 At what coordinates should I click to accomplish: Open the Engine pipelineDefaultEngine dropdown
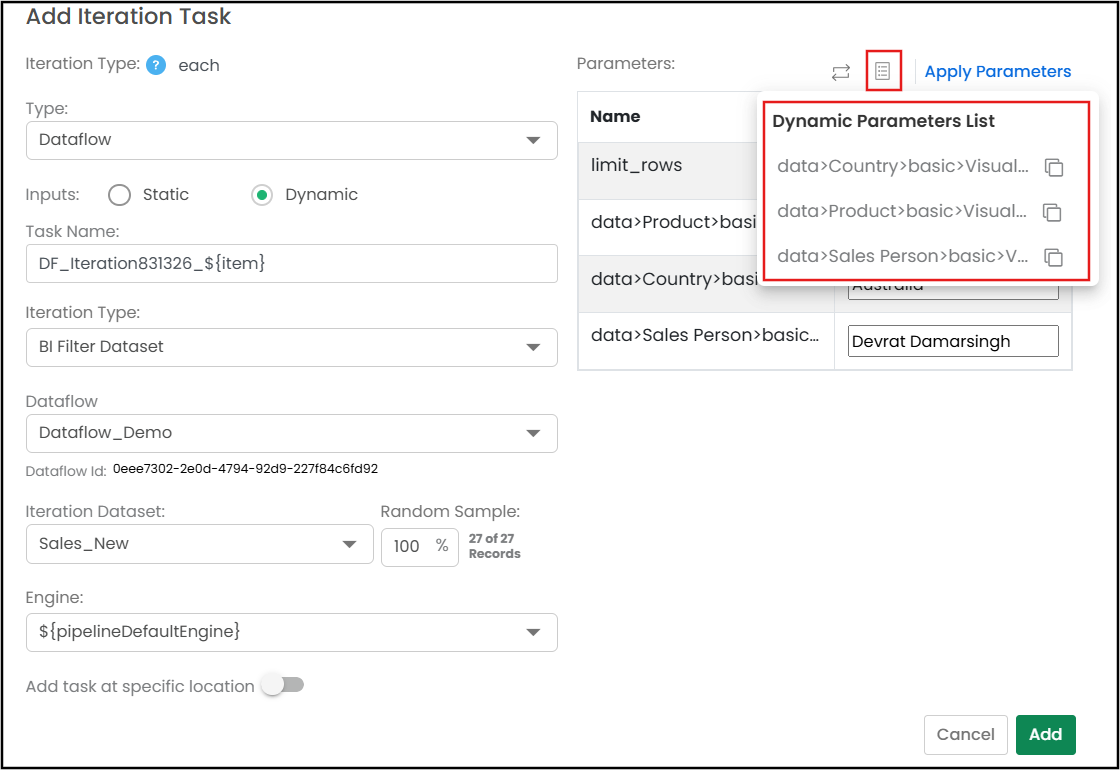coord(291,632)
